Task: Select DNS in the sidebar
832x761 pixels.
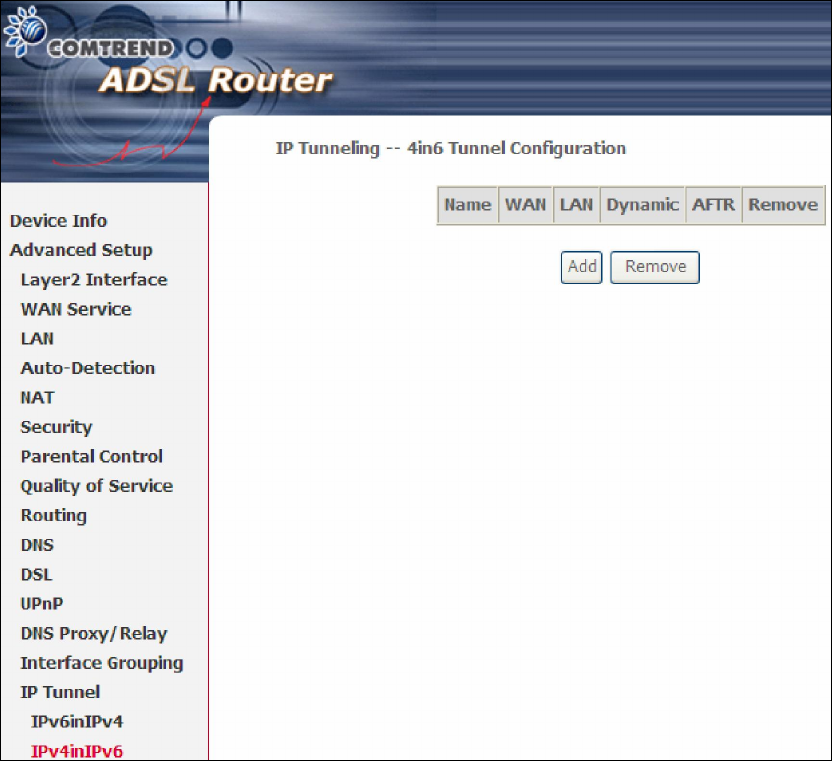Action: click(x=37, y=545)
